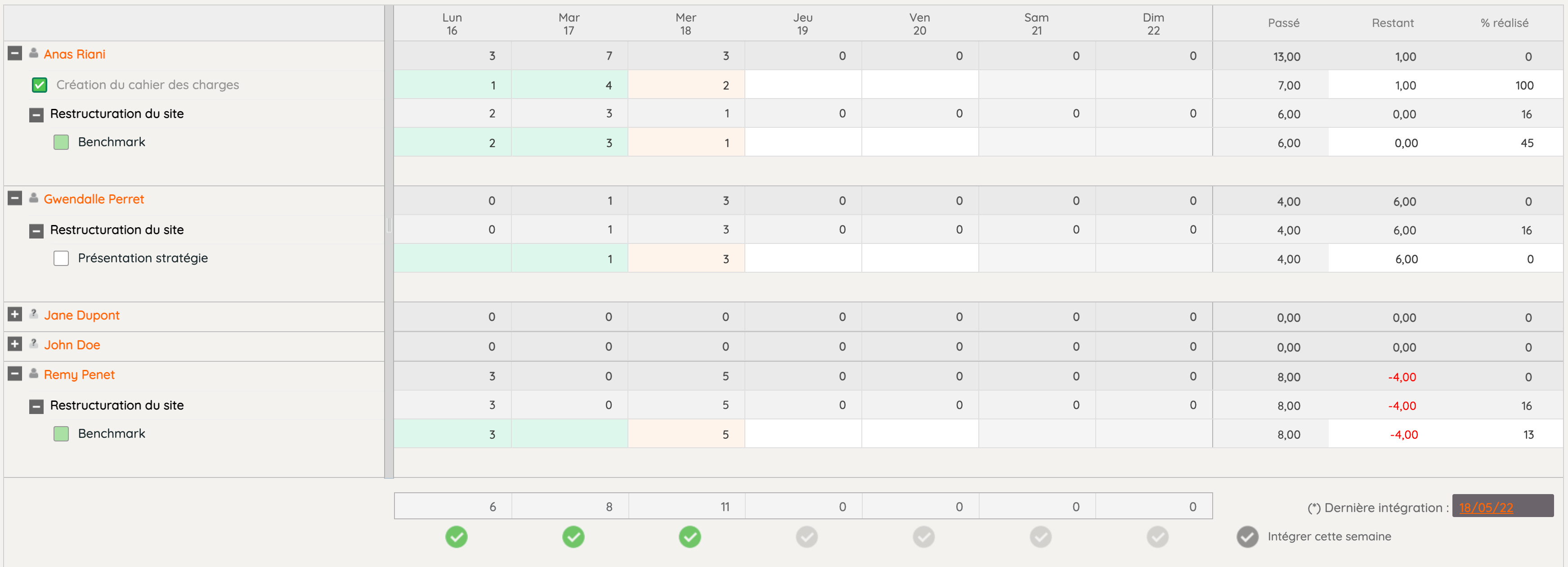Screen dimensions: 1568x567
Task: Click grey validation check under Ven 20
Action: pyautogui.click(x=923, y=536)
